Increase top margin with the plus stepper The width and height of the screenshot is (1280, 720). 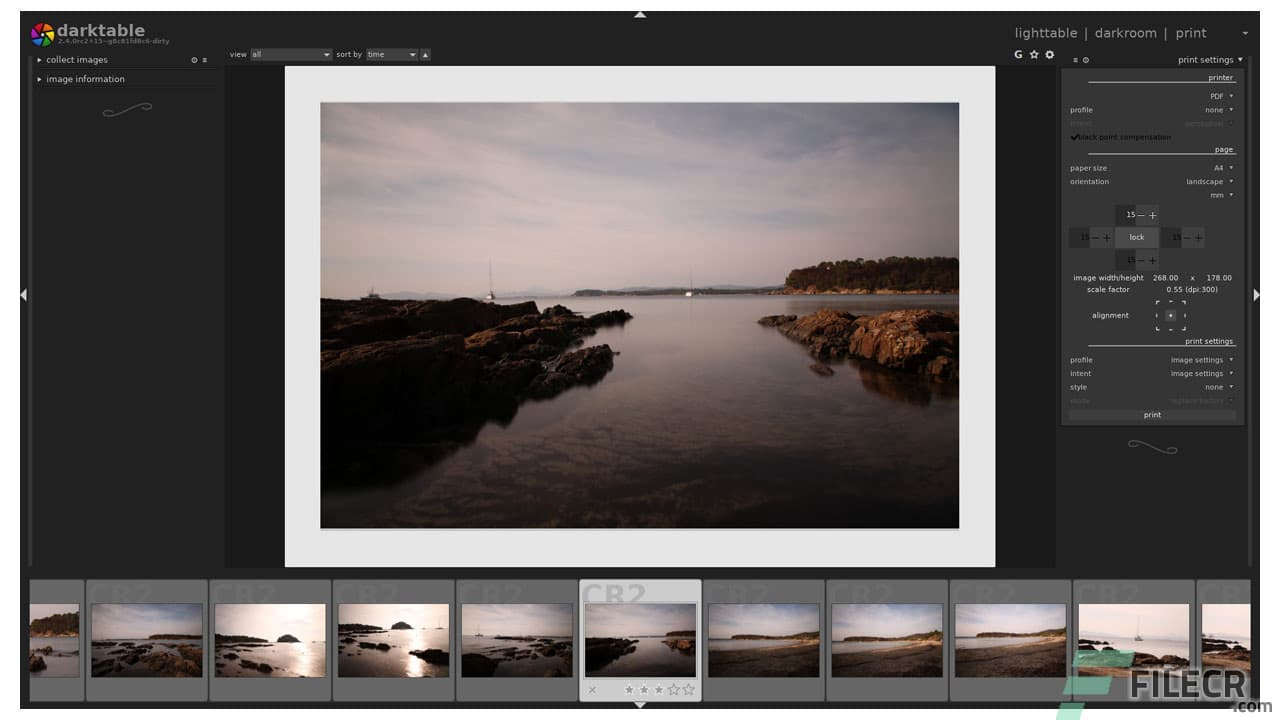[1152, 214]
